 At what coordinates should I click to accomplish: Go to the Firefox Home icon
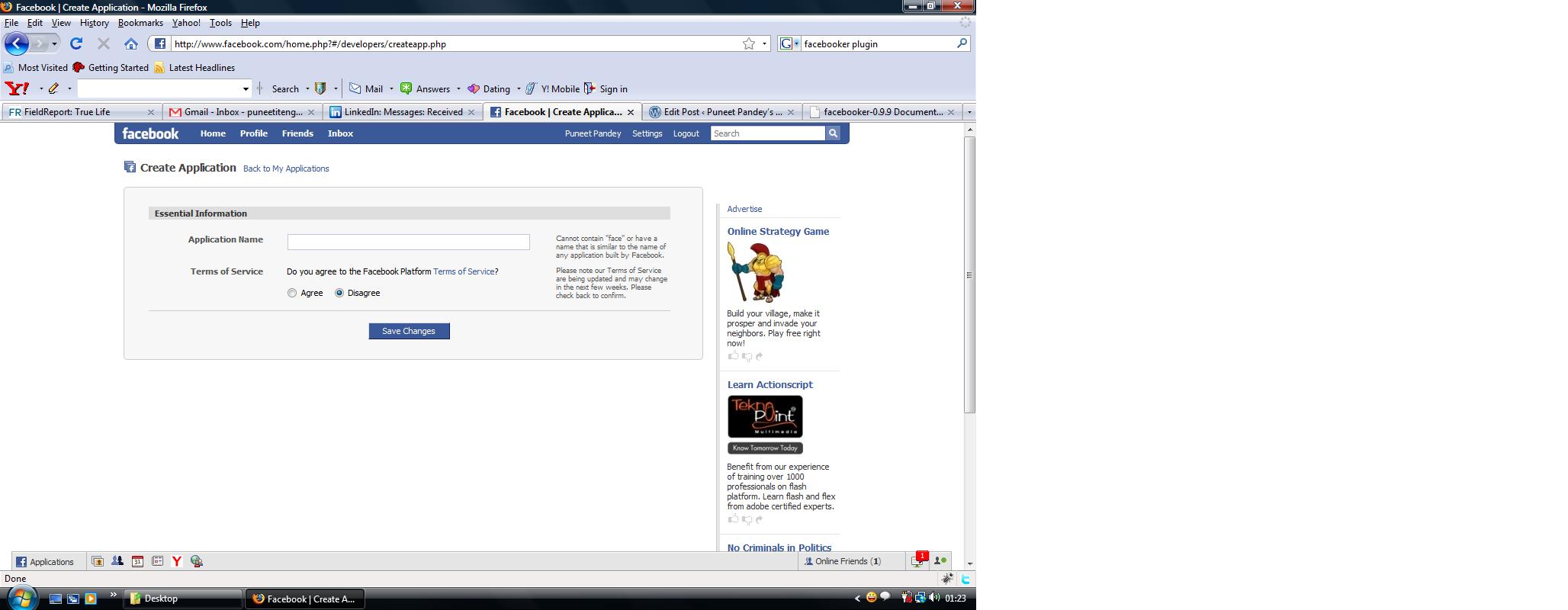(x=131, y=44)
